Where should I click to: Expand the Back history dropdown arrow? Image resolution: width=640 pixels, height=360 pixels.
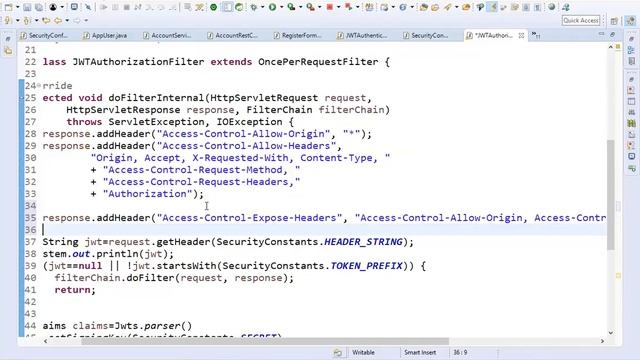pyautogui.click(x=67, y=20)
